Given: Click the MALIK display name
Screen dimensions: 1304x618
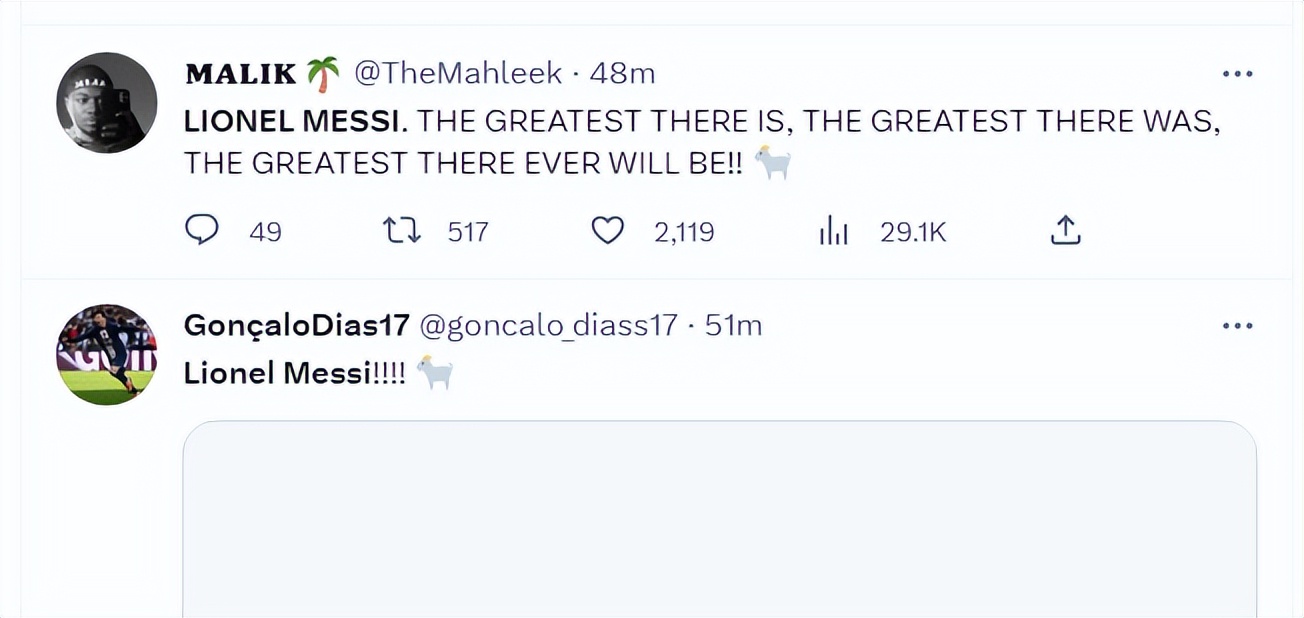Looking at the screenshot, I should 241,74.
